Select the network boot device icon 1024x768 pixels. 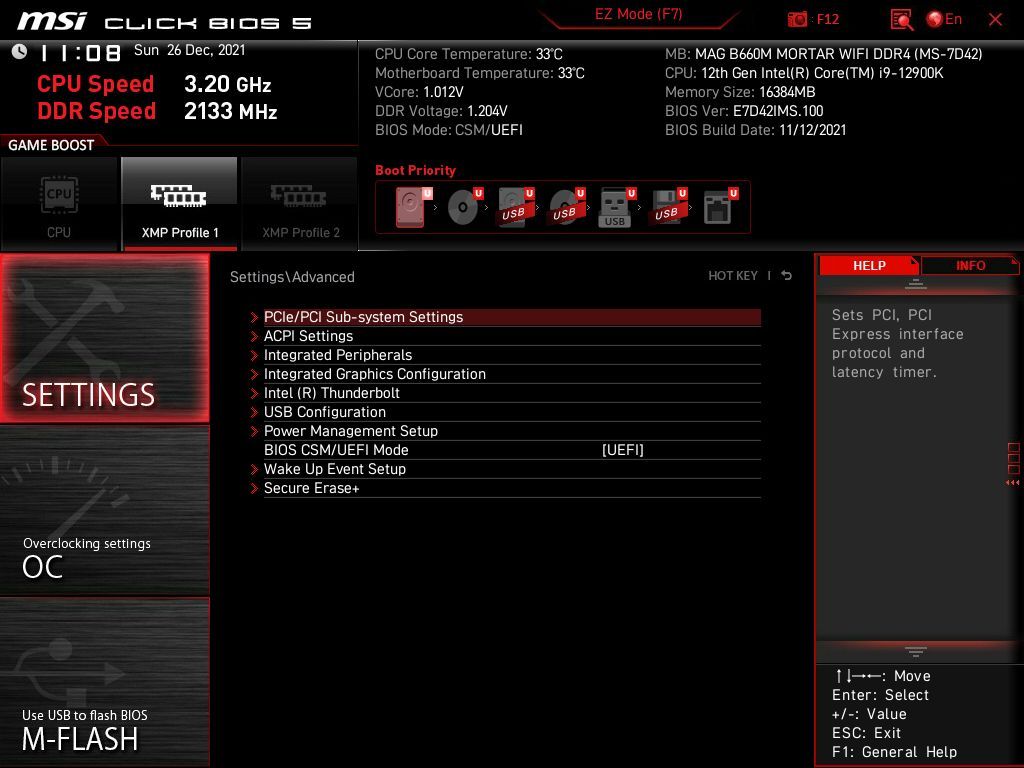pyautogui.click(x=718, y=208)
